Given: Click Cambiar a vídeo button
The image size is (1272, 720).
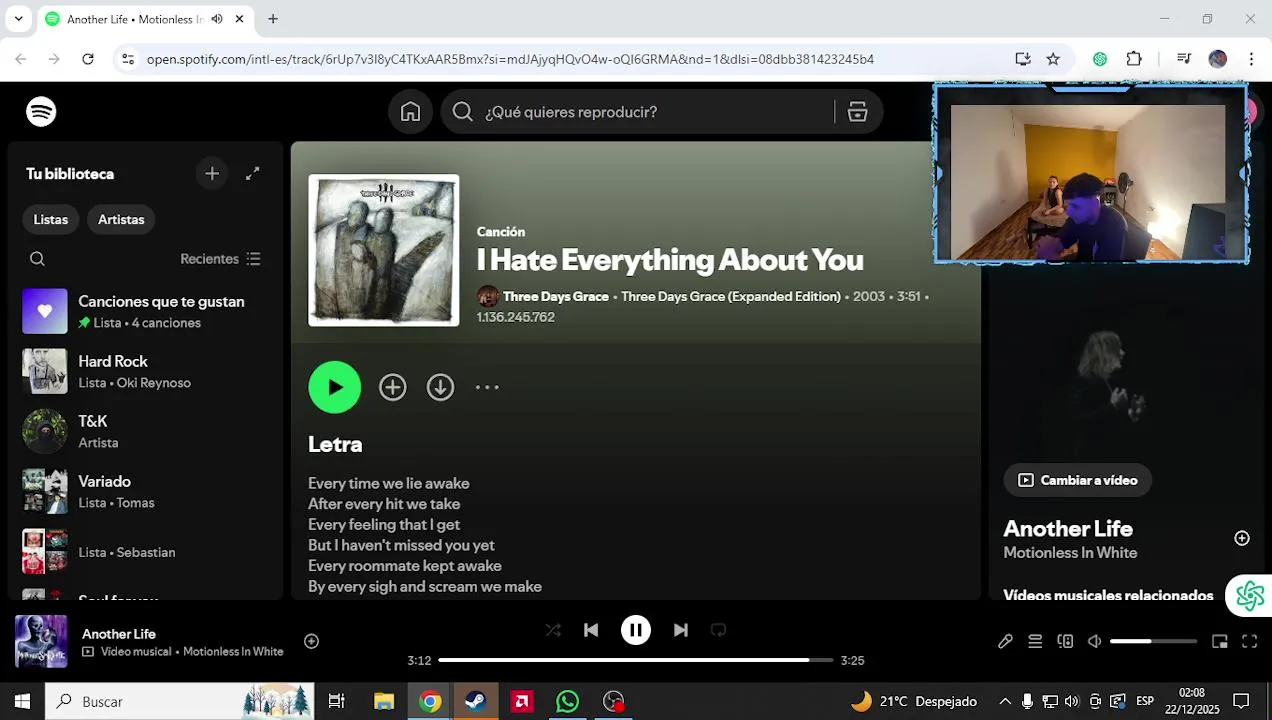Looking at the screenshot, I should click(1078, 480).
